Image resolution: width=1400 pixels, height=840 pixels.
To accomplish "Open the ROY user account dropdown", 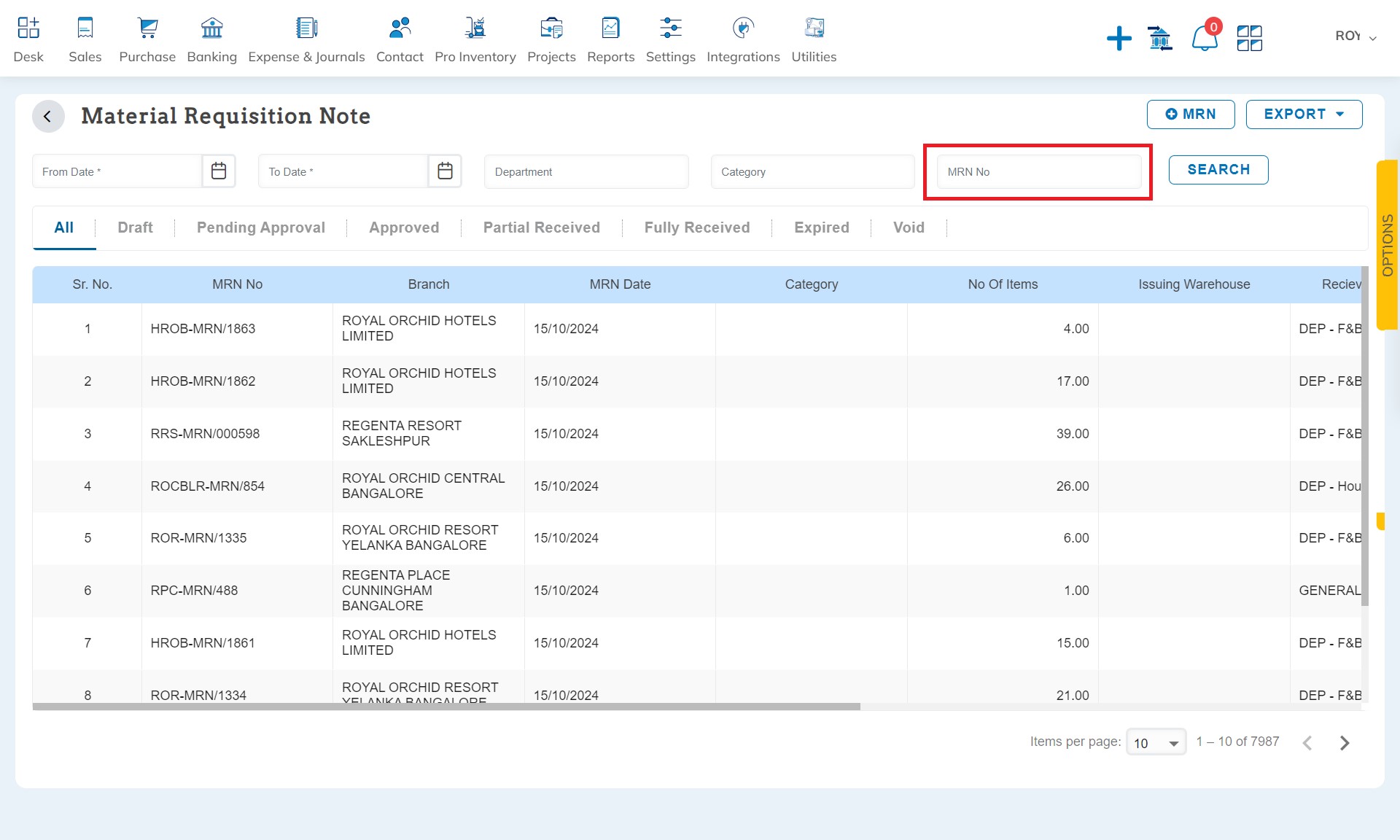I will (x=1356, y=36).
